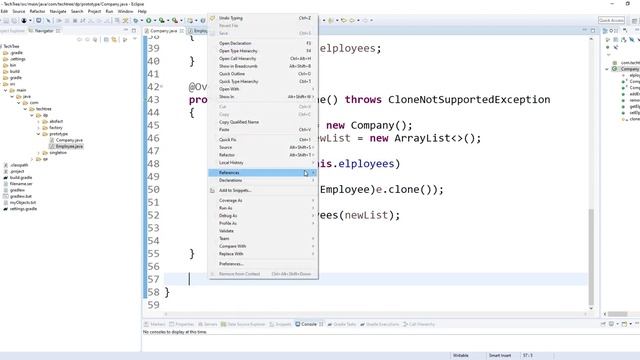Image resolution: width=640 pixels, height=360 pixels.
Task: Expand the singleton folder in Navigator
Action: 38,153
